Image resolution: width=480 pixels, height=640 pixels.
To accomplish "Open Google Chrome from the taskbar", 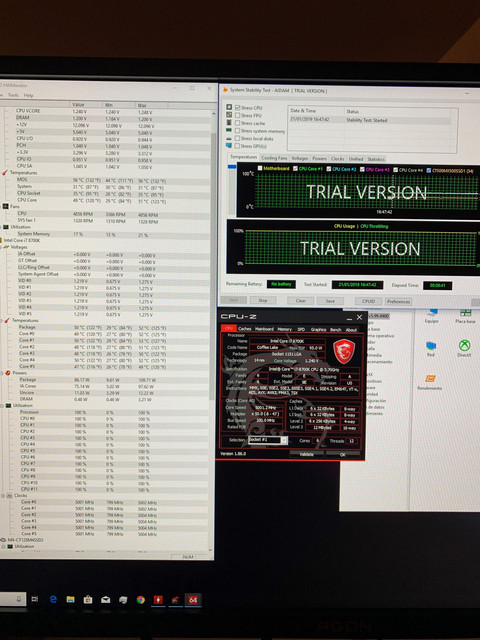I will pos(140,600).
